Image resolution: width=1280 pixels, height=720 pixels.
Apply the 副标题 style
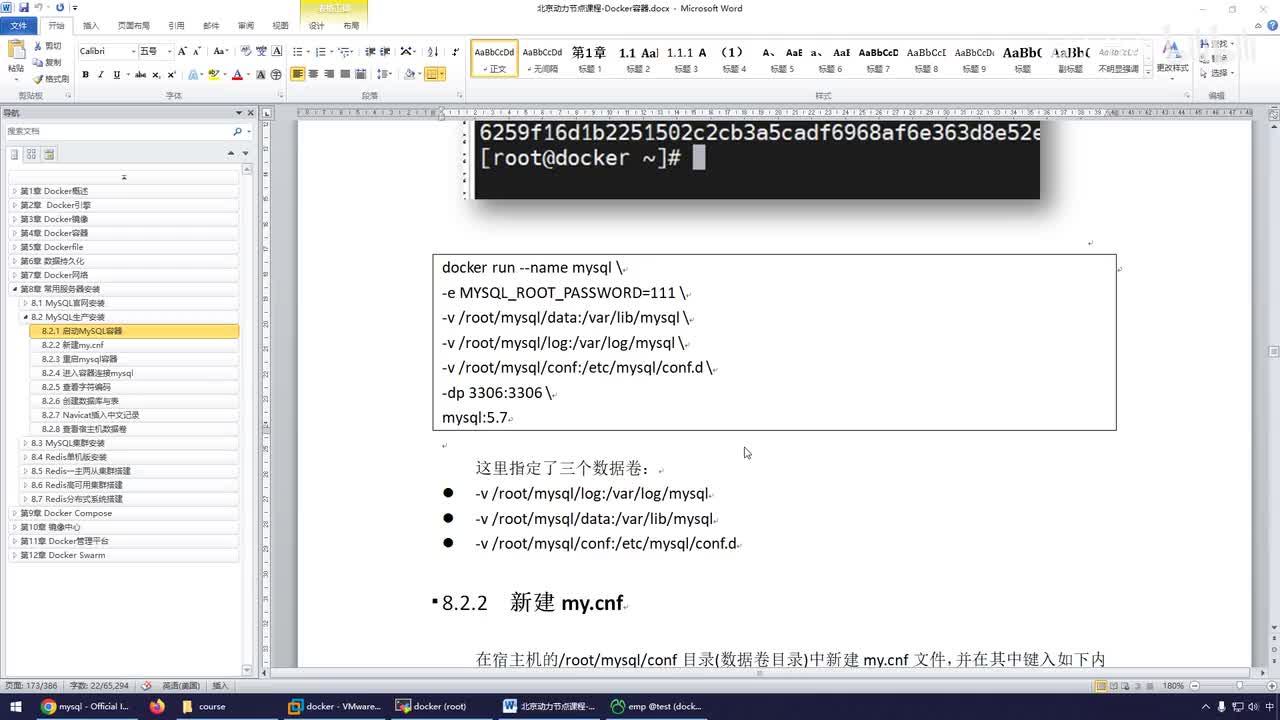(1071, 59)
